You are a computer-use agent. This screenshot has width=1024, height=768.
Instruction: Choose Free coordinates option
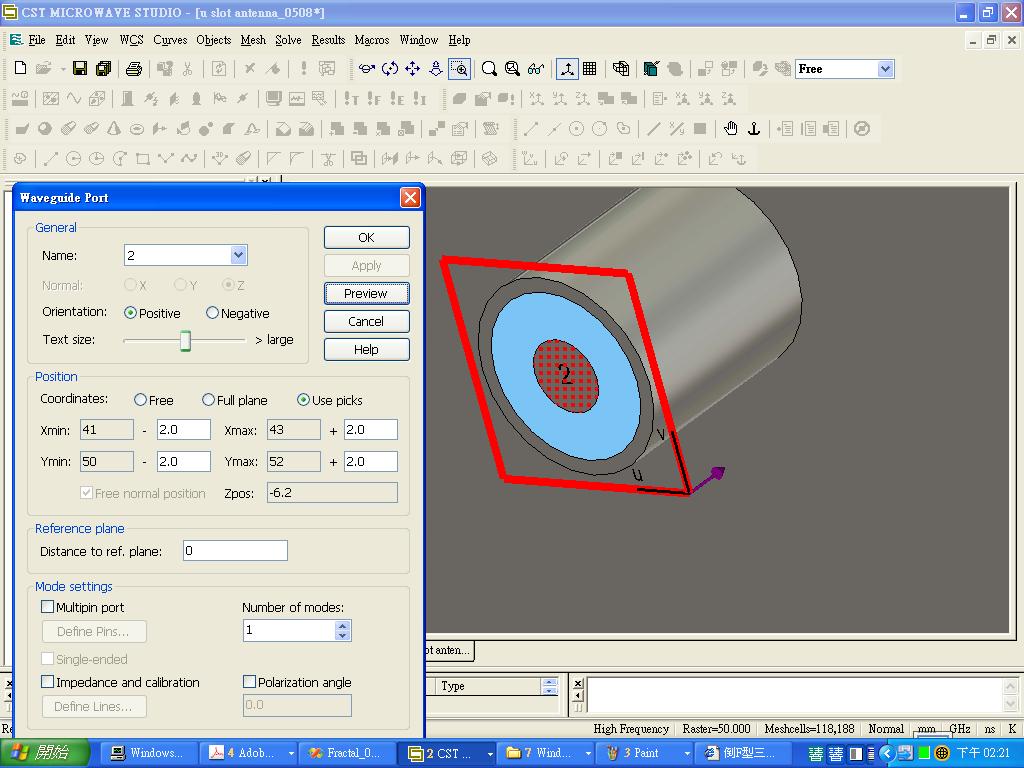pyautogui.click(x=140, y=400)
